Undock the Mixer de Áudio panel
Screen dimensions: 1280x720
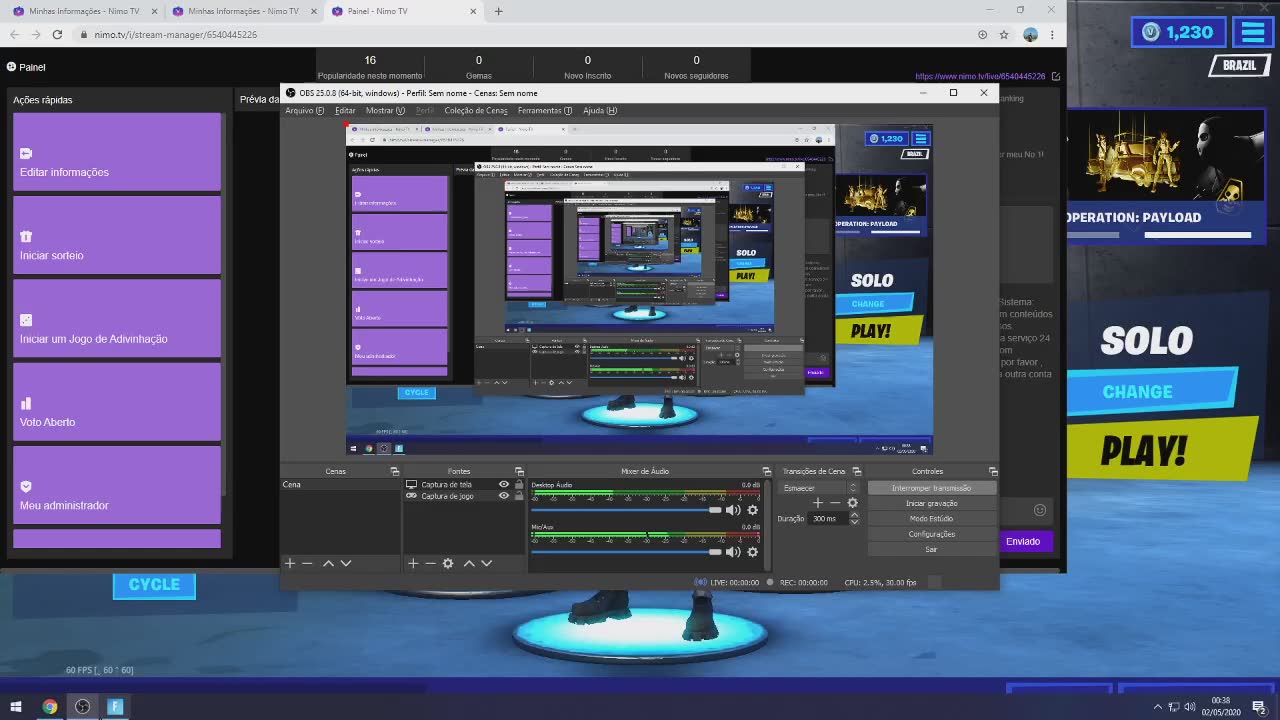(767, 471)
